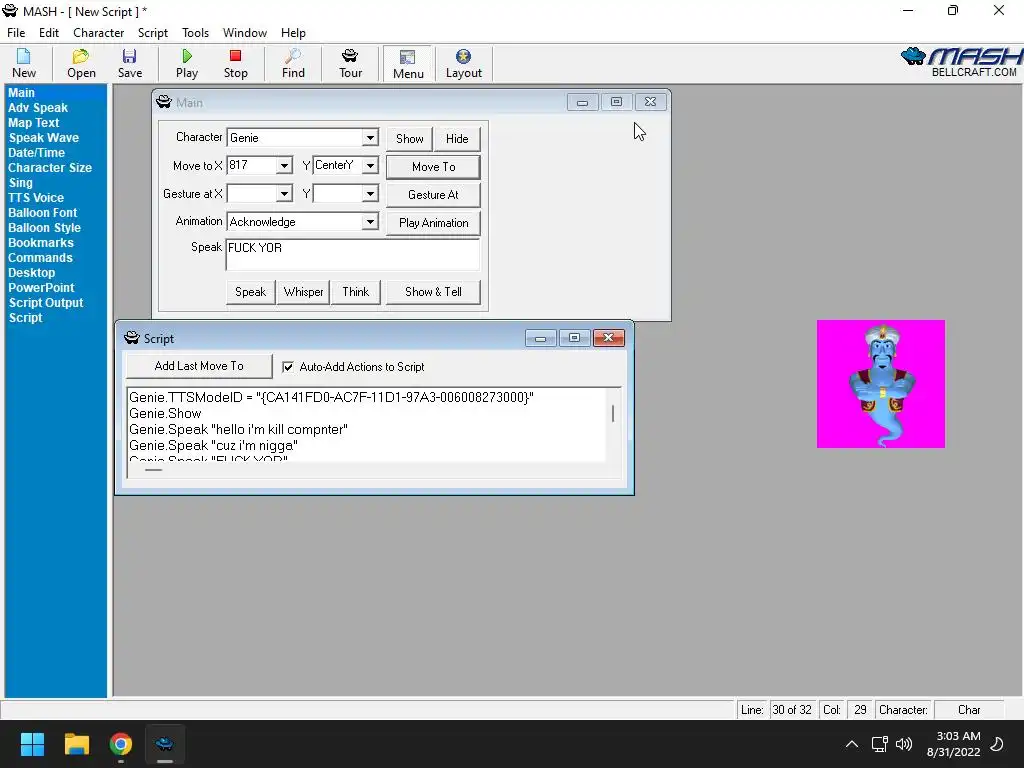This screenshot has width=1024, height=768.
Task: Expand the Animation dropdown showing Acknowledge
Action: pyautogui.click(x=370, y=222)
